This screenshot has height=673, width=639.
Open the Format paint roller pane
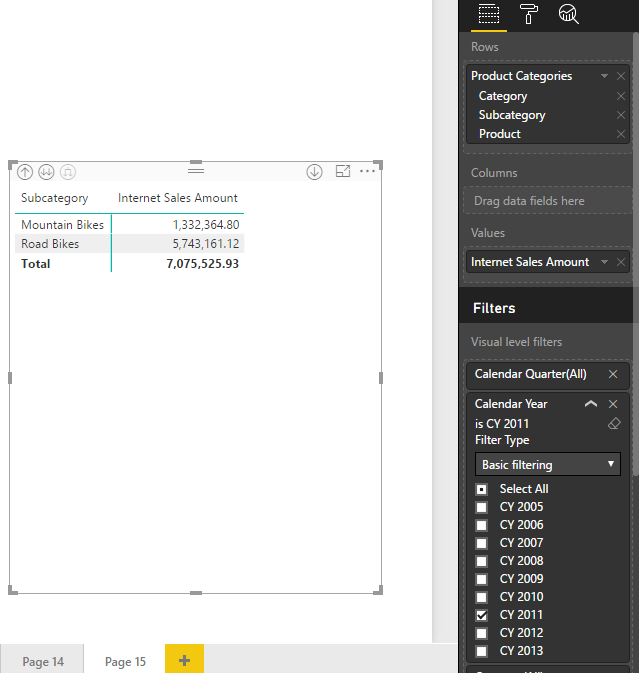(528, 14)
